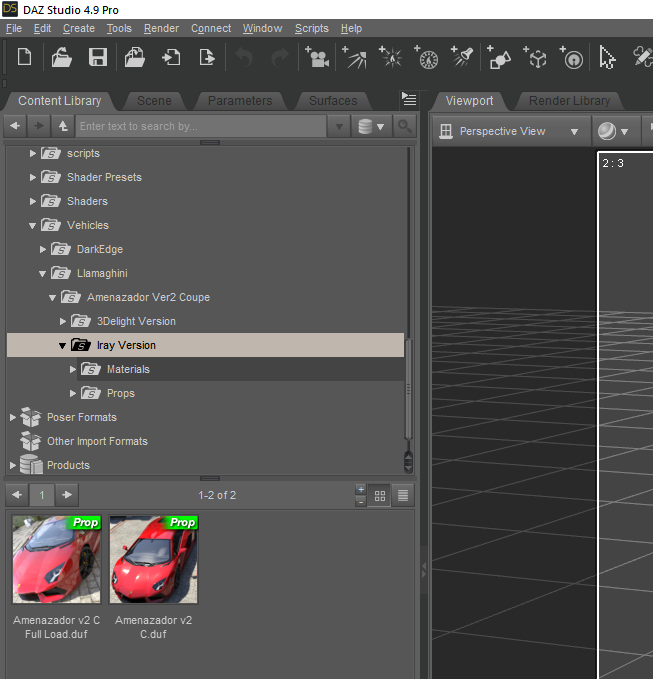Click the New scene file icon
The image size is (653, 679).
(x=24, y=58)
